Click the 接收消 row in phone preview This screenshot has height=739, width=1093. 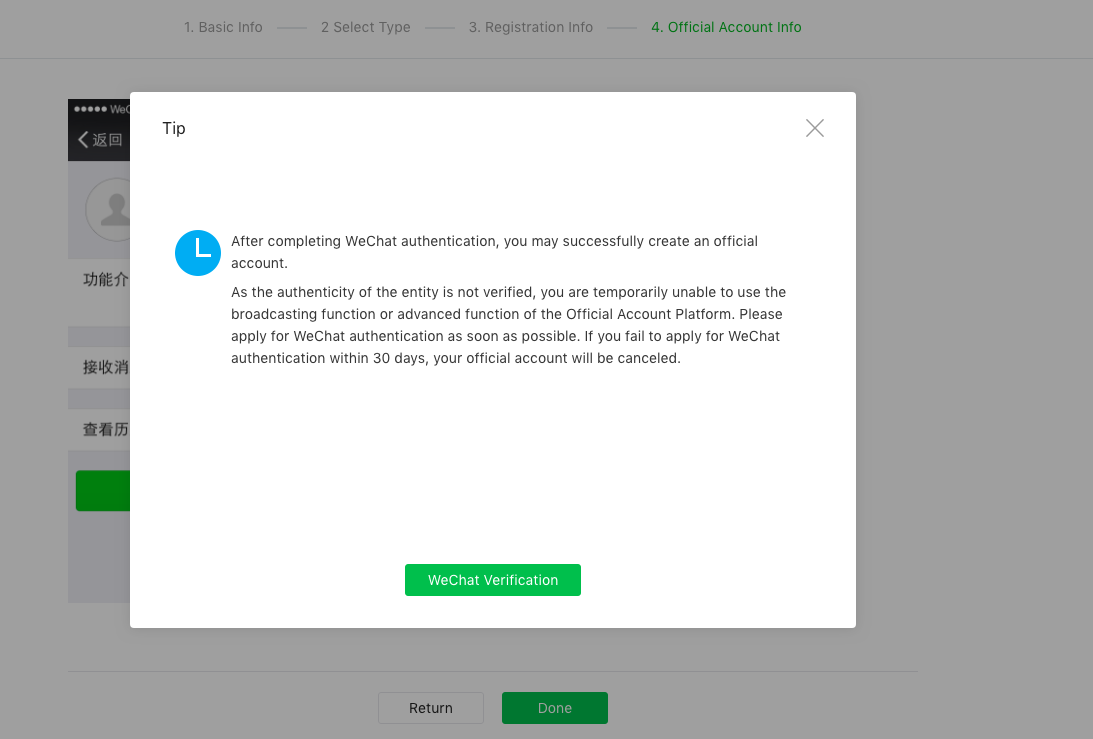(99, 367)
